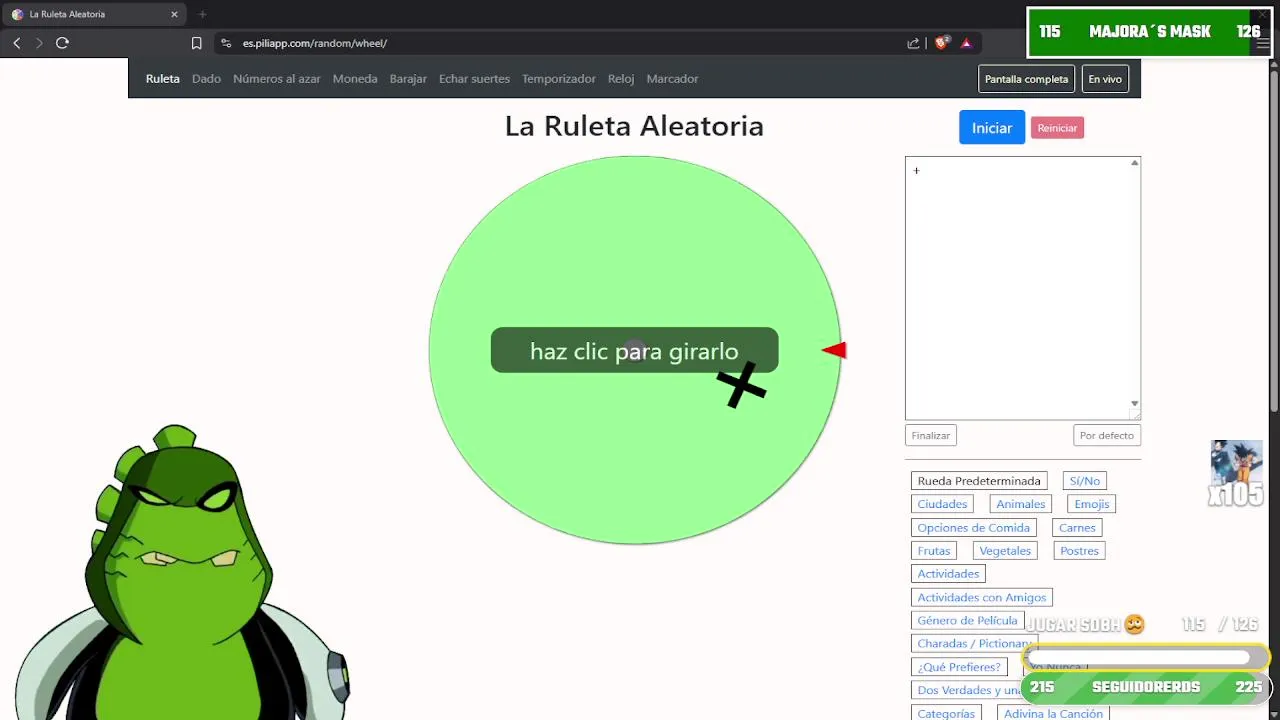Open the browser hamburger menu

(x=1263, y=44)
